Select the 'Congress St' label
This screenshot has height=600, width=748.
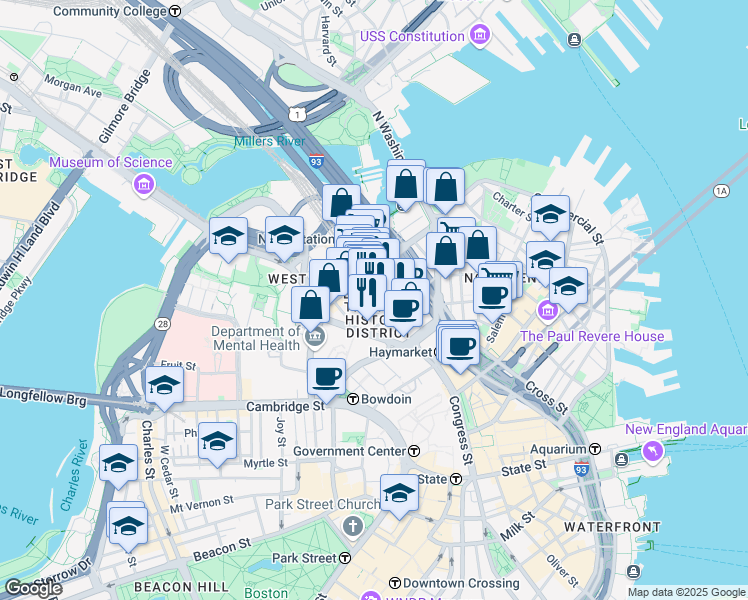click(x=461, y=430)
